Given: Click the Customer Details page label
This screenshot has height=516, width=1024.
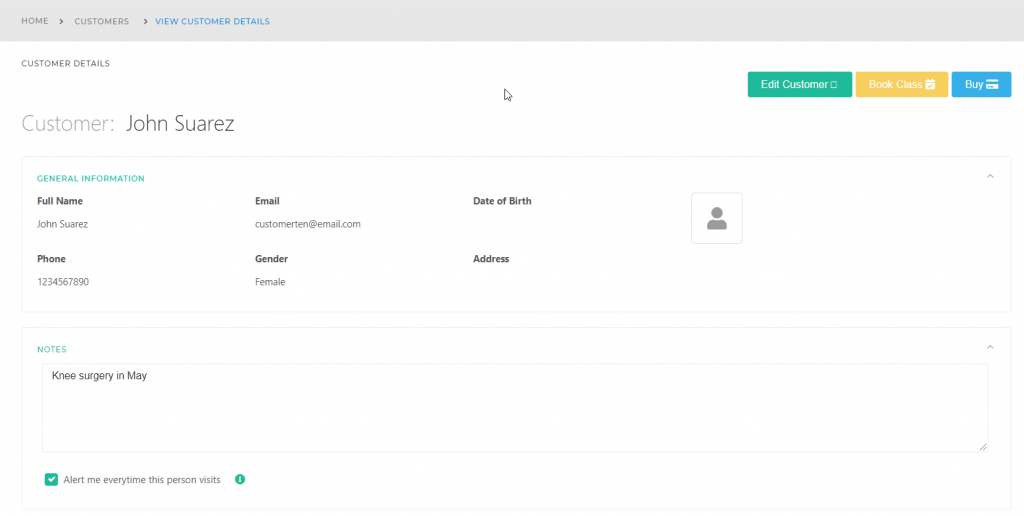Looking at the screenshot, I should [65, 64].
